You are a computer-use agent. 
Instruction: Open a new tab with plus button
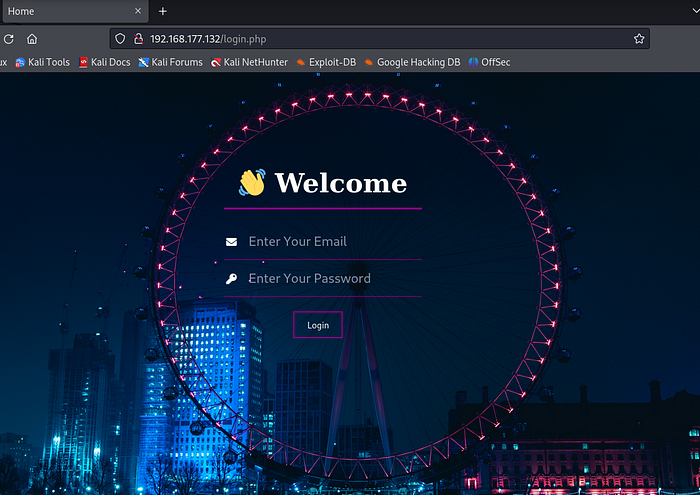[163, 11]
